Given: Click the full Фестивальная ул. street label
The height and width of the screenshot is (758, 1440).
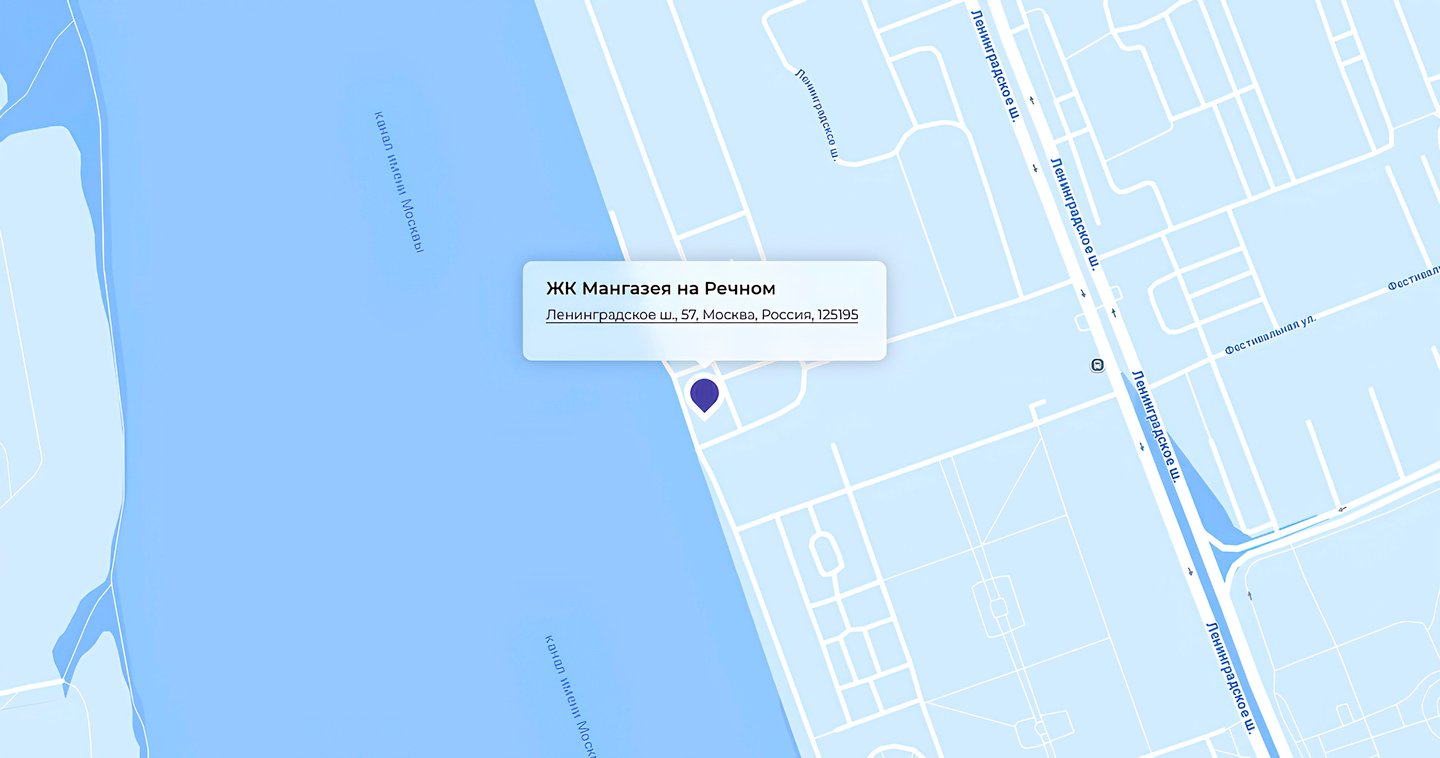Looking at the screenshot, I should (x=1271, y=335).
